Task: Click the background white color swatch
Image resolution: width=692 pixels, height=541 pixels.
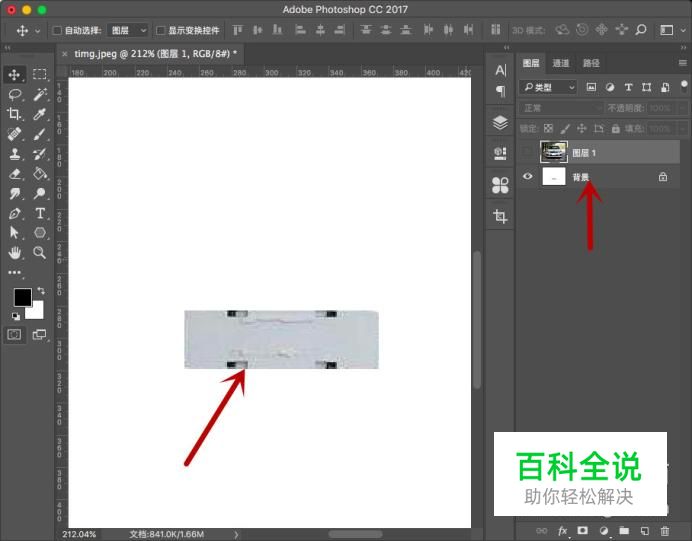Action: 38,312
